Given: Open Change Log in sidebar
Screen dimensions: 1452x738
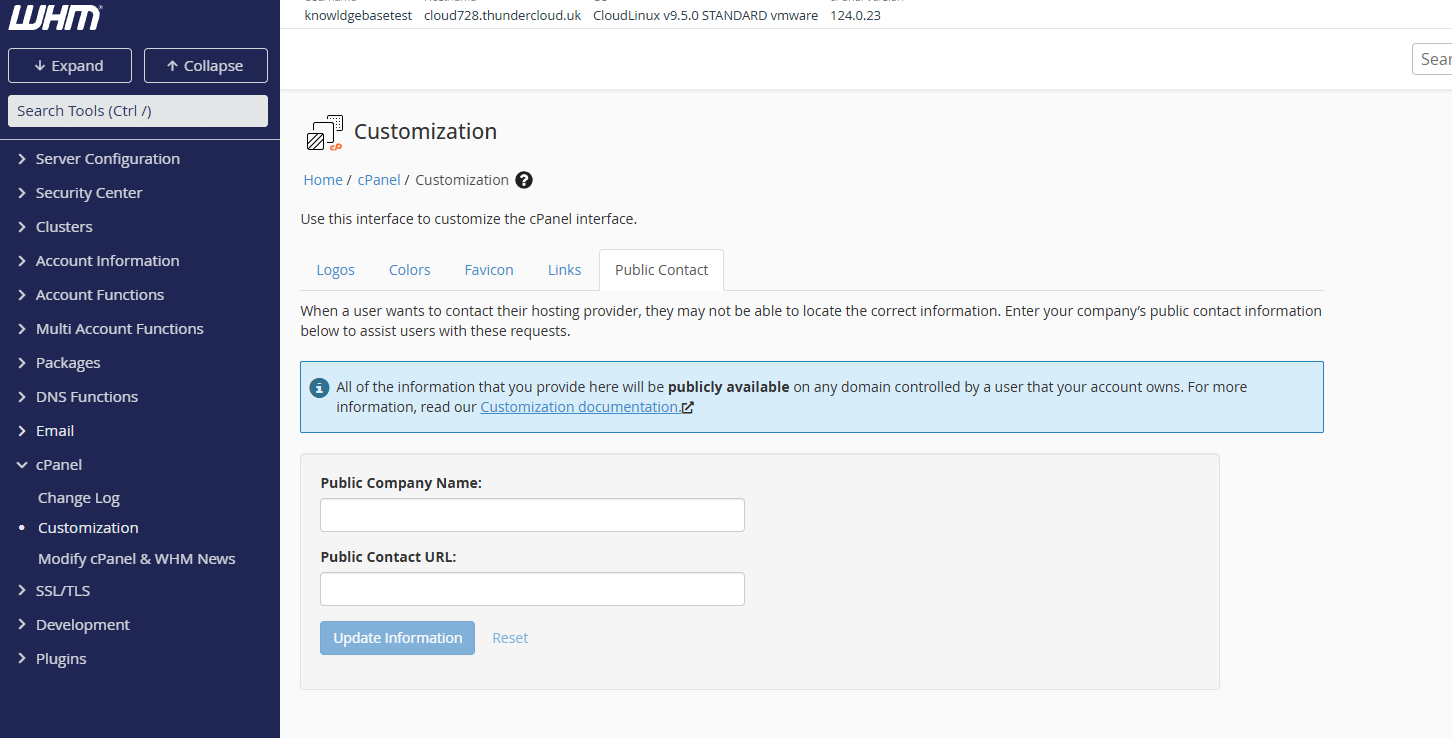Looking at the screenshot, I should 79,498.
